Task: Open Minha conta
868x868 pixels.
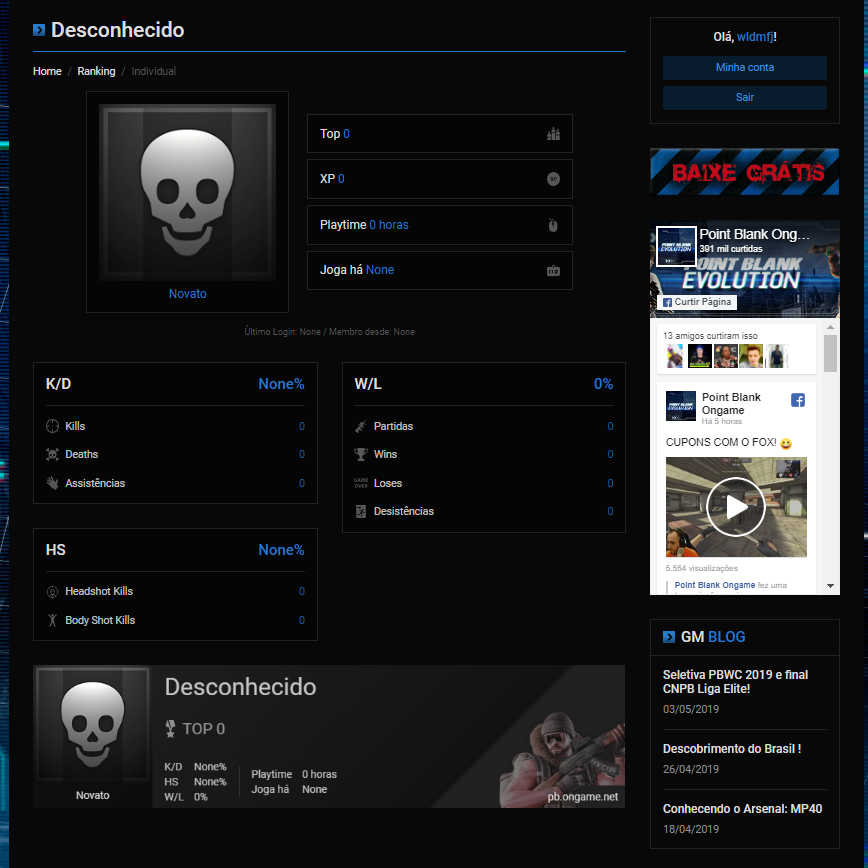Action: click(745, 68)
